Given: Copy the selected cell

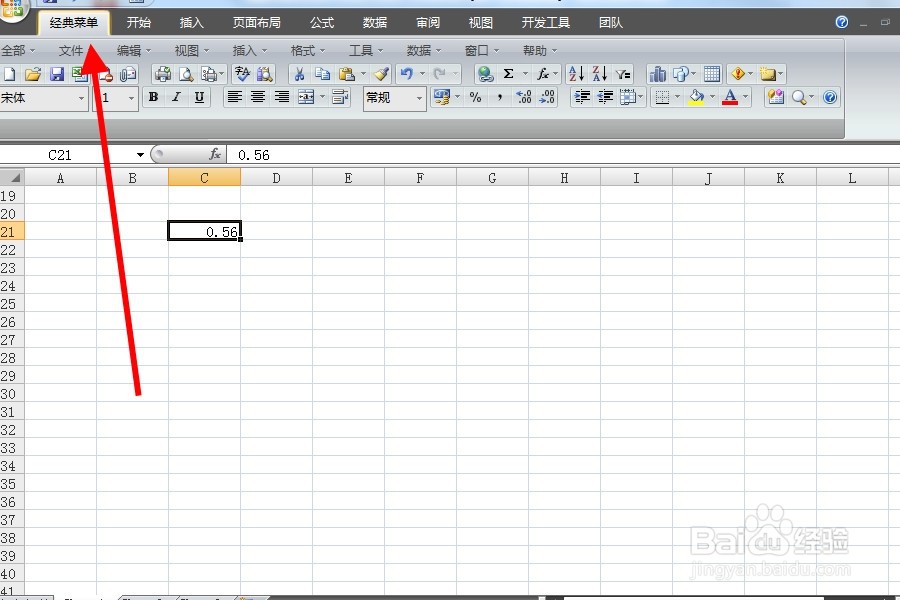Looking at the screenshot, I should [x=323, y=74].
